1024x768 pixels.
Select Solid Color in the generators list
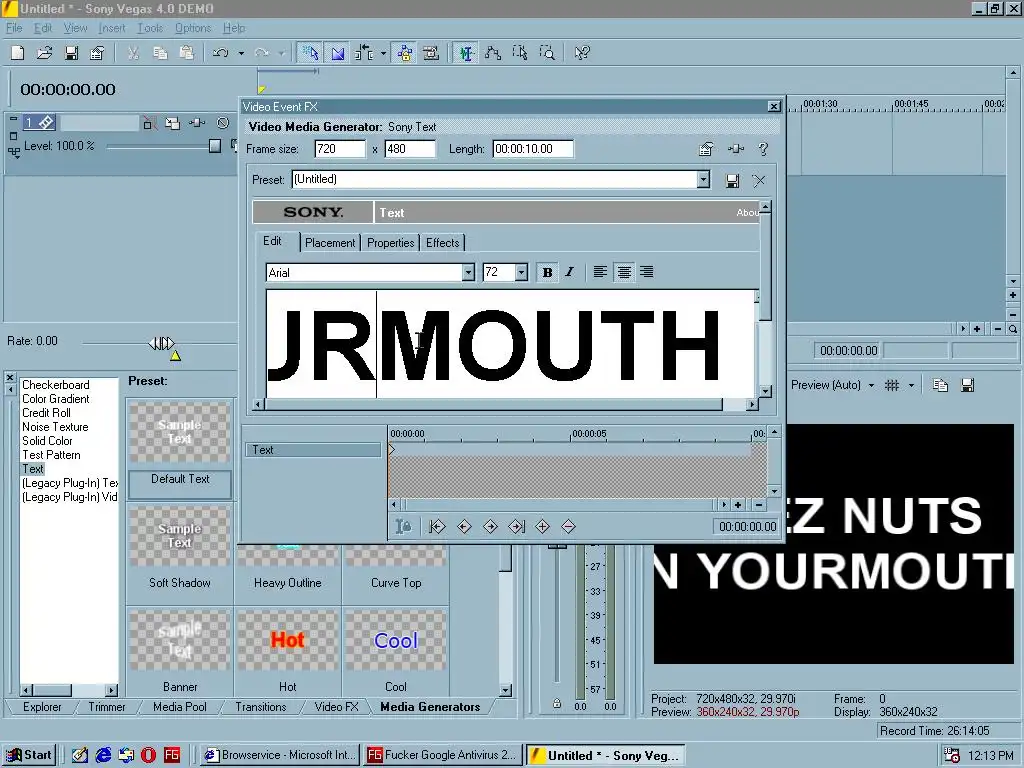47,441
